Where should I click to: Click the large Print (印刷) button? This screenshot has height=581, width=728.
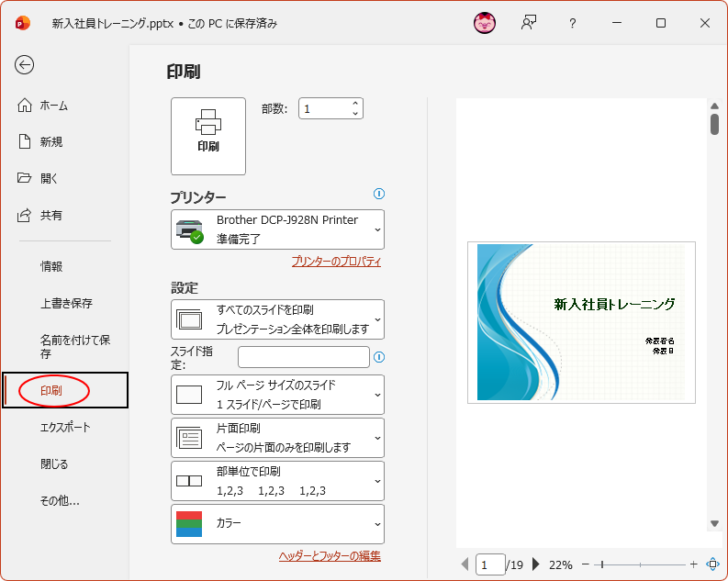tap(208, 135)
